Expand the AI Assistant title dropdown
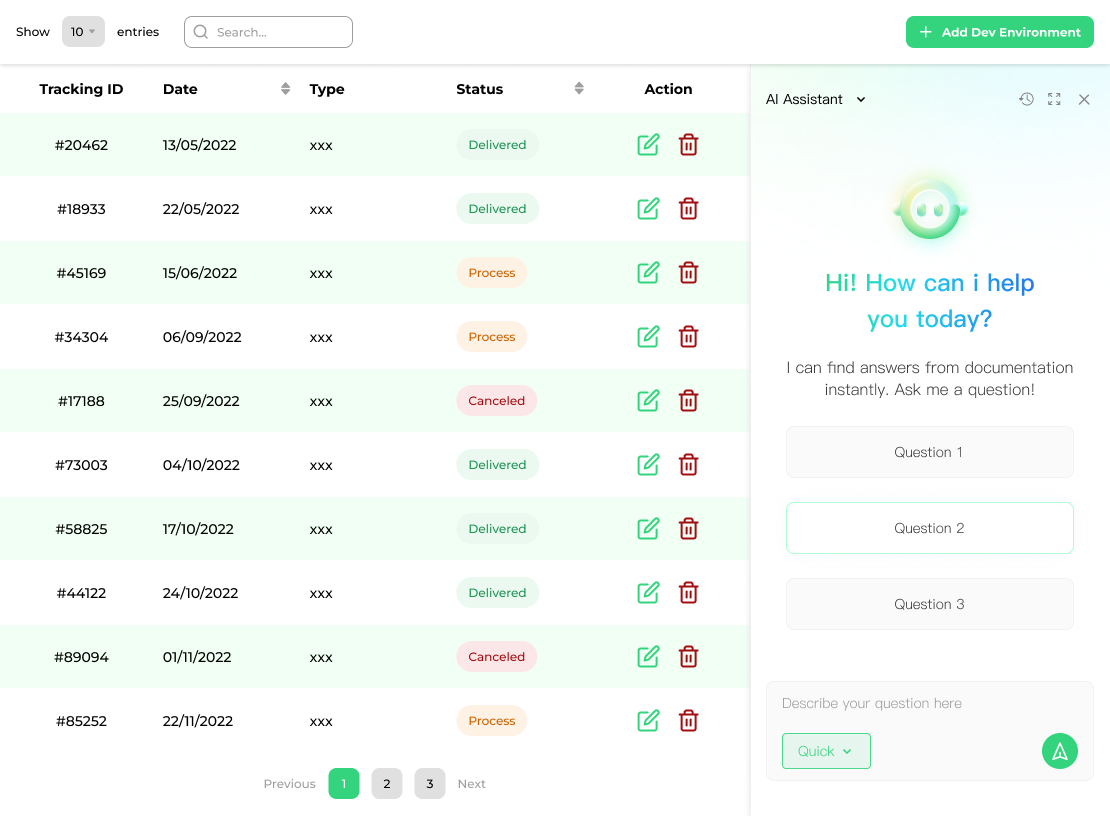This screenshot has width=1110, height=816. click(x=861, y=99)
